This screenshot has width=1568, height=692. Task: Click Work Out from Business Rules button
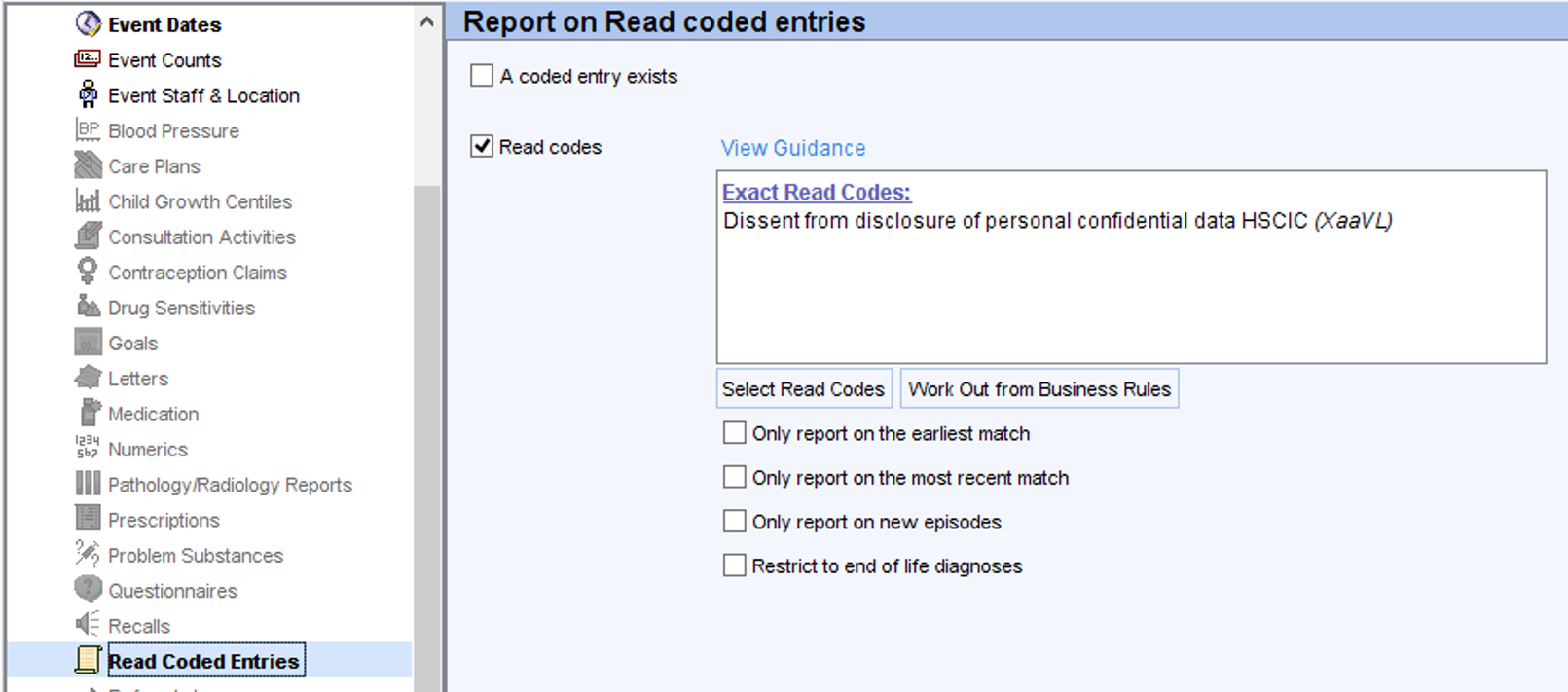[x=1039, y=389]
